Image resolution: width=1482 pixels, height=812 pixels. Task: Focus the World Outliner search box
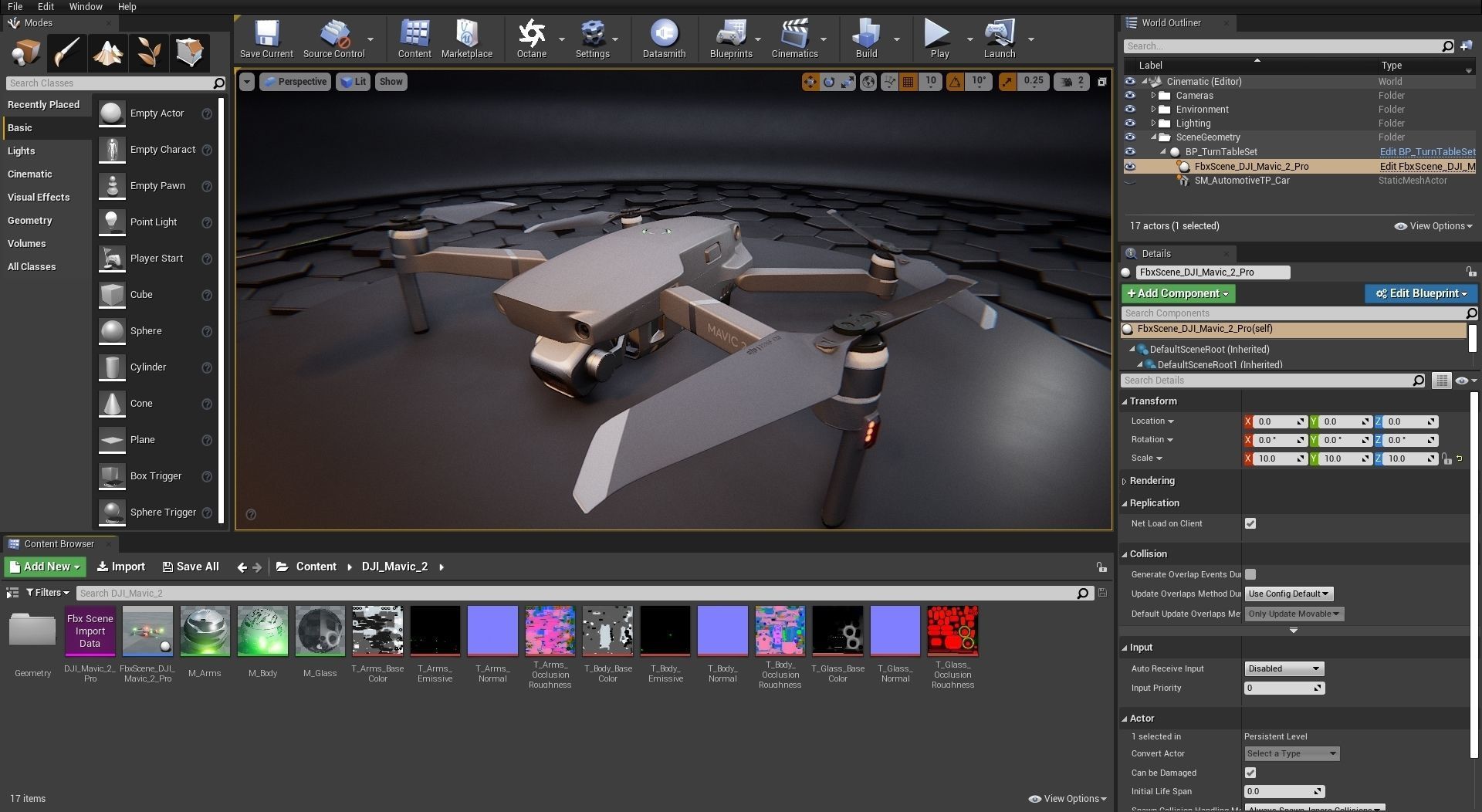[x=1288, y=46]
